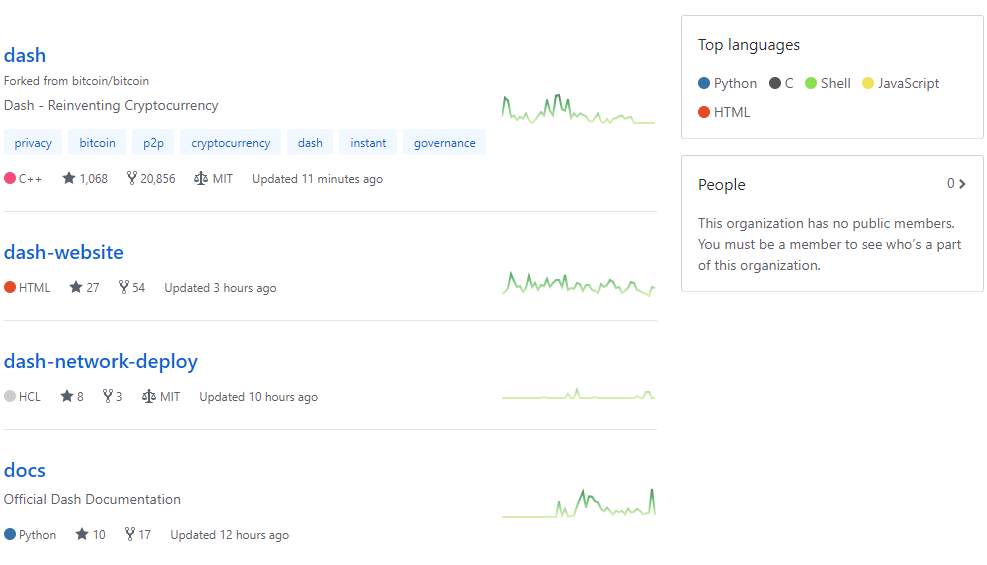The width and height of the screenshot is (987, 565).
Task: Click 'Updated 3 hours ago' text
Action: click(220, 288)
